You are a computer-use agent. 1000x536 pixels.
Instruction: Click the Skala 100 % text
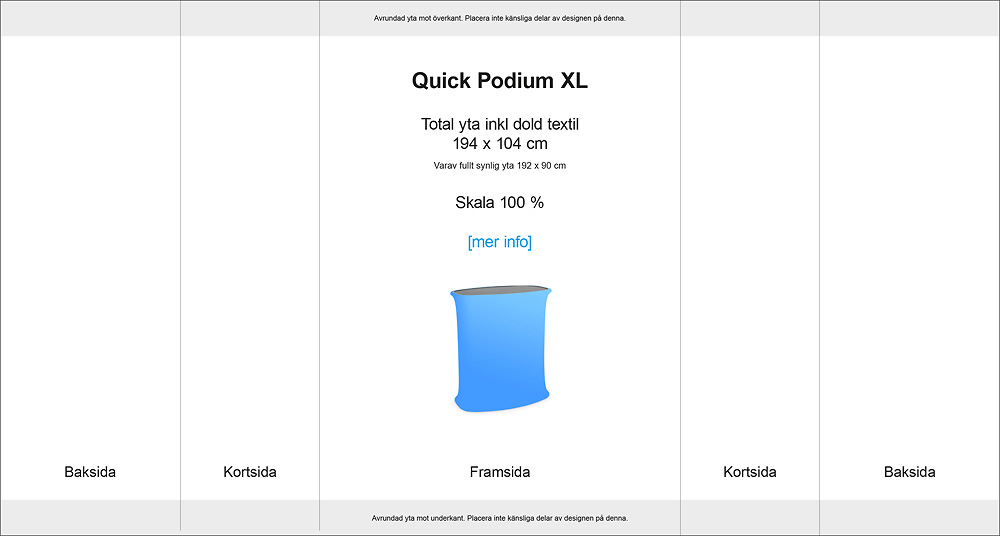coord(499,203)
